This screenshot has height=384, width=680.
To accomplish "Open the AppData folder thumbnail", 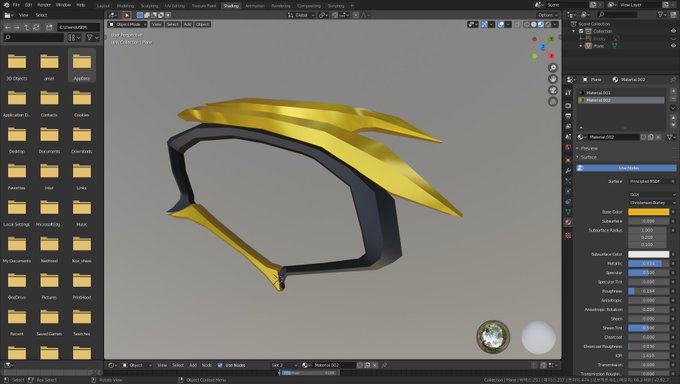I will (x=82, y=65).
